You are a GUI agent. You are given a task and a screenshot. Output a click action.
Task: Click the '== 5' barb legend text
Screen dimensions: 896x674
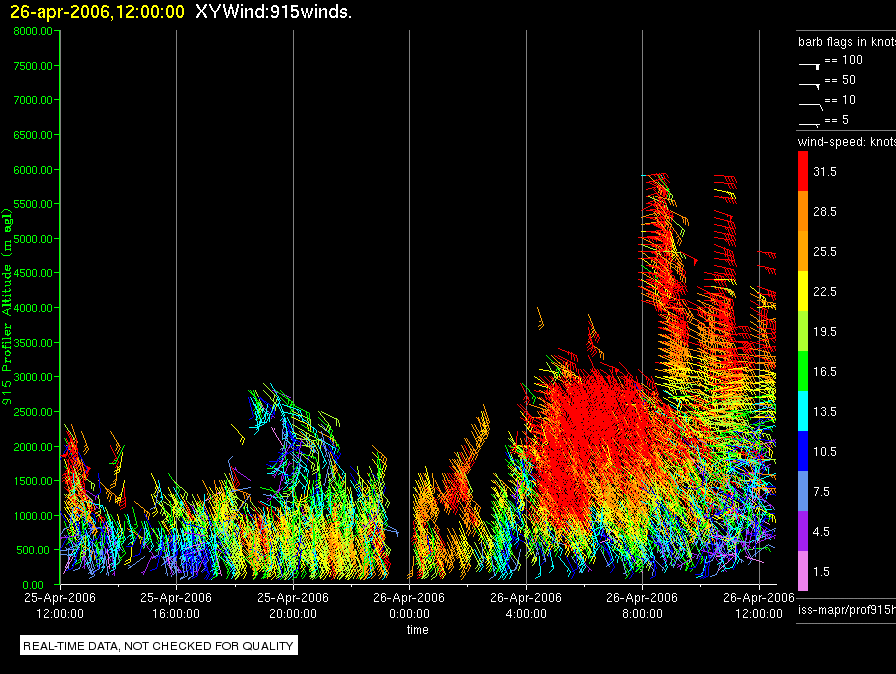pos(837,120)
